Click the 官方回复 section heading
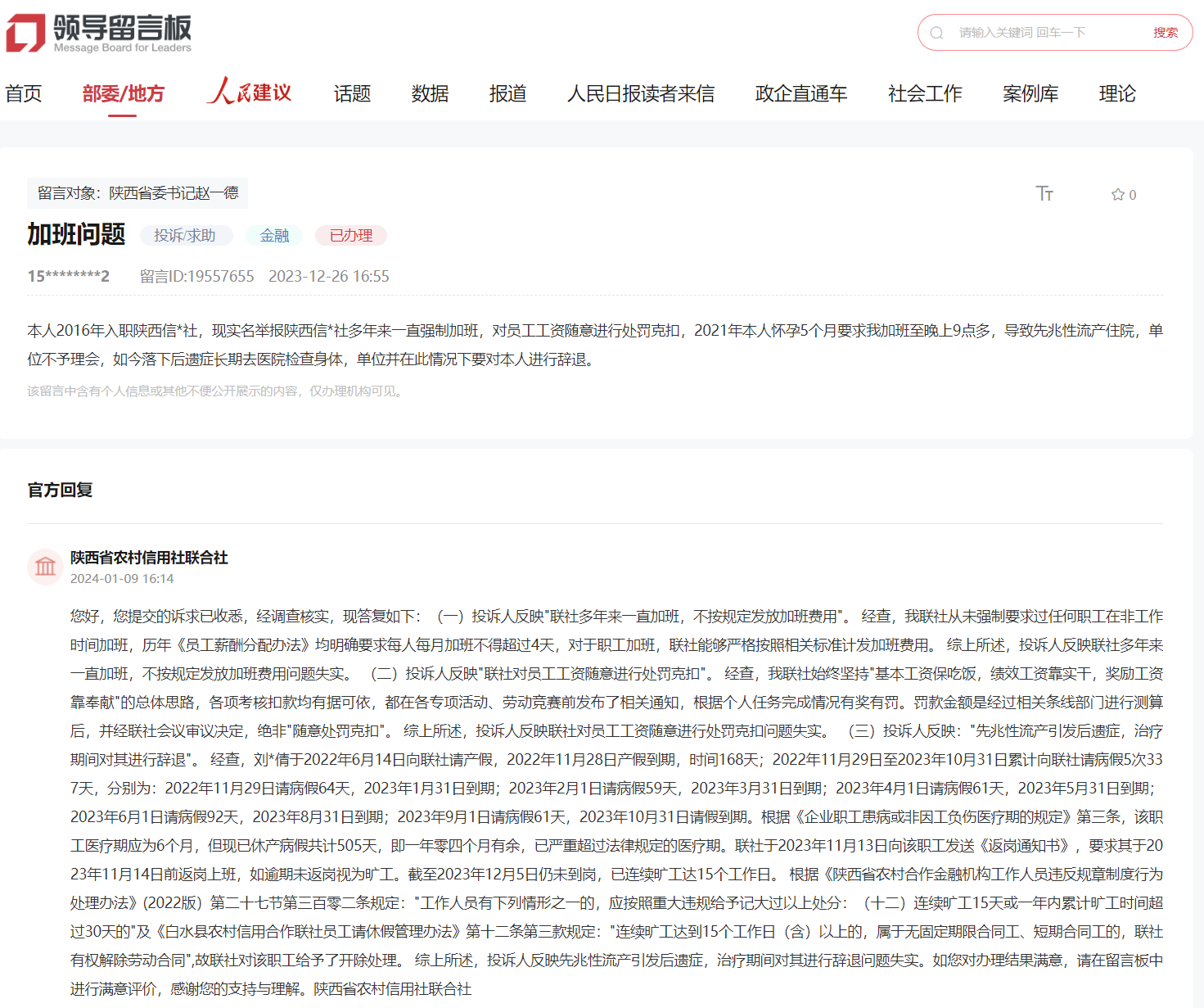The width and height of the screenshot is (1204, 1008). coord(60,490)
